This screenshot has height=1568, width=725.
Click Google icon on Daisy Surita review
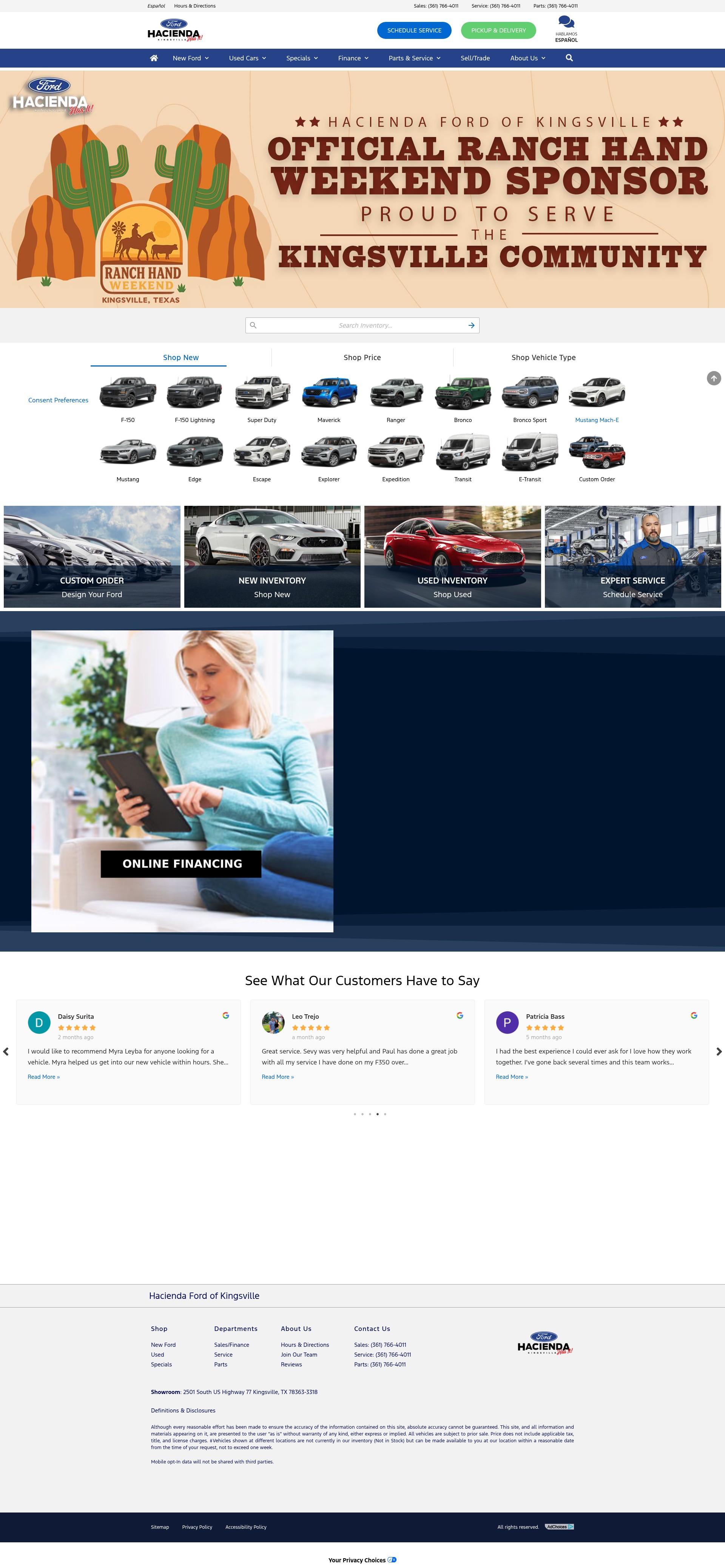(x=226, y=1015)
